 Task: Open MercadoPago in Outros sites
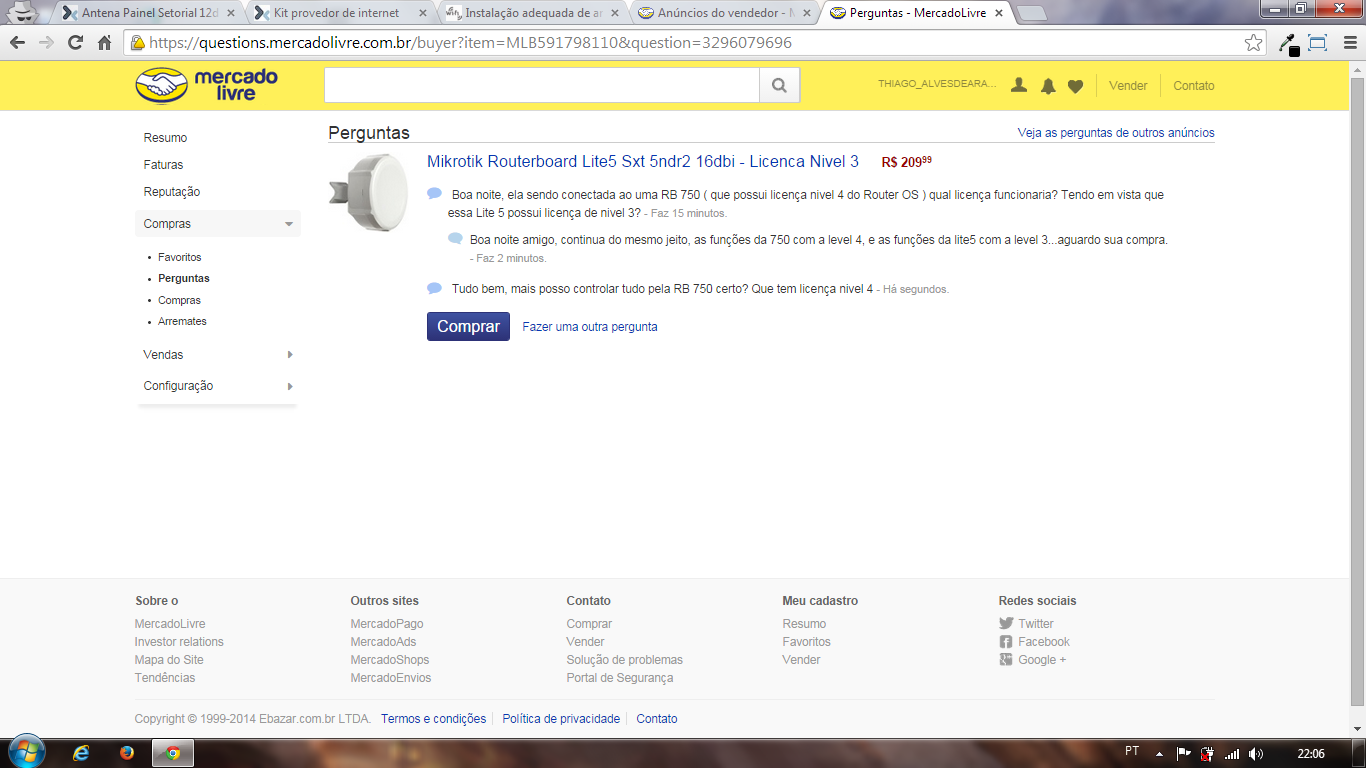[x=387, y=624]
